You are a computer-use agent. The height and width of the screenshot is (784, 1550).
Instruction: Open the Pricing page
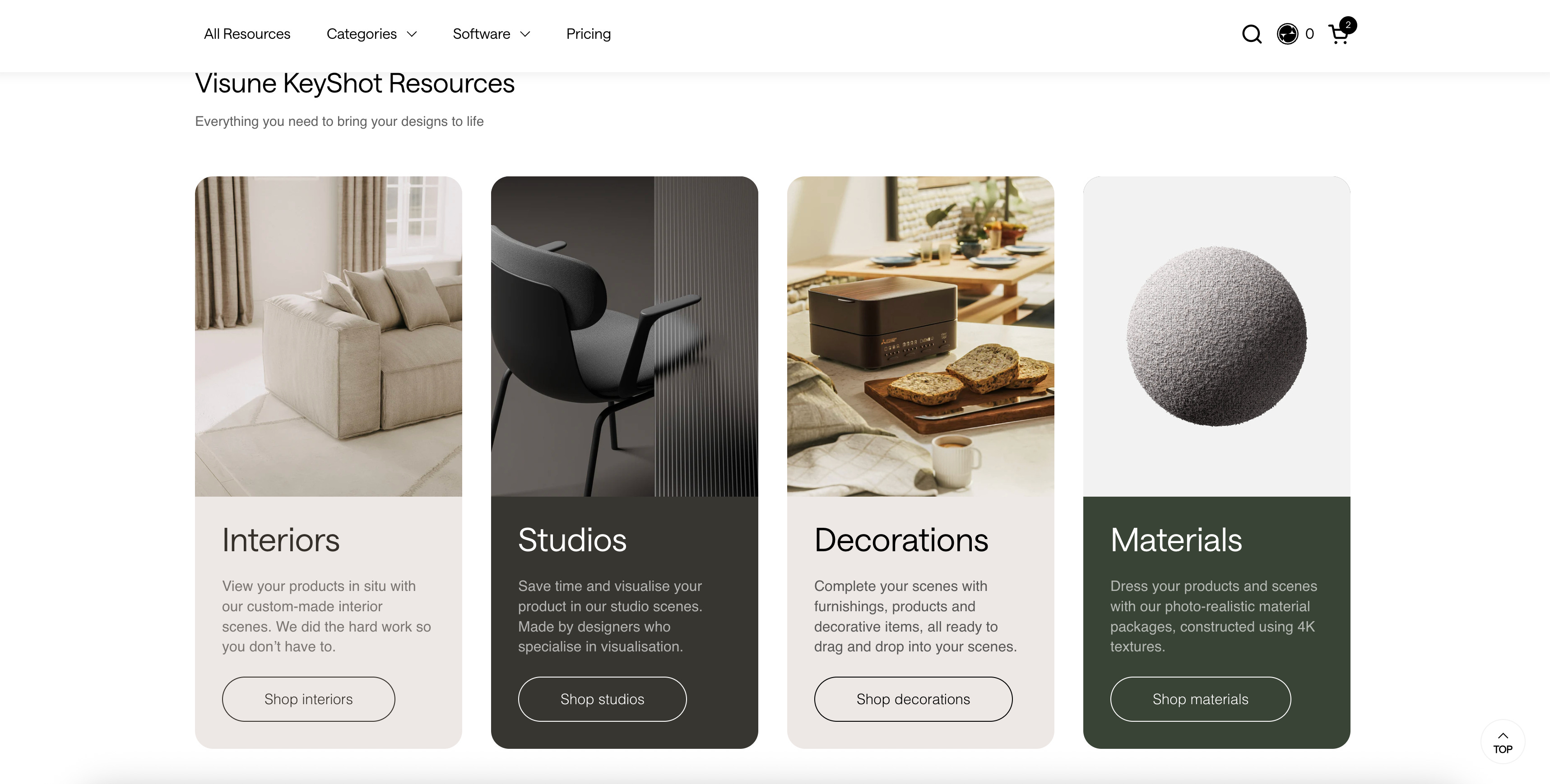pyautogui.click(x=589, y=34)
